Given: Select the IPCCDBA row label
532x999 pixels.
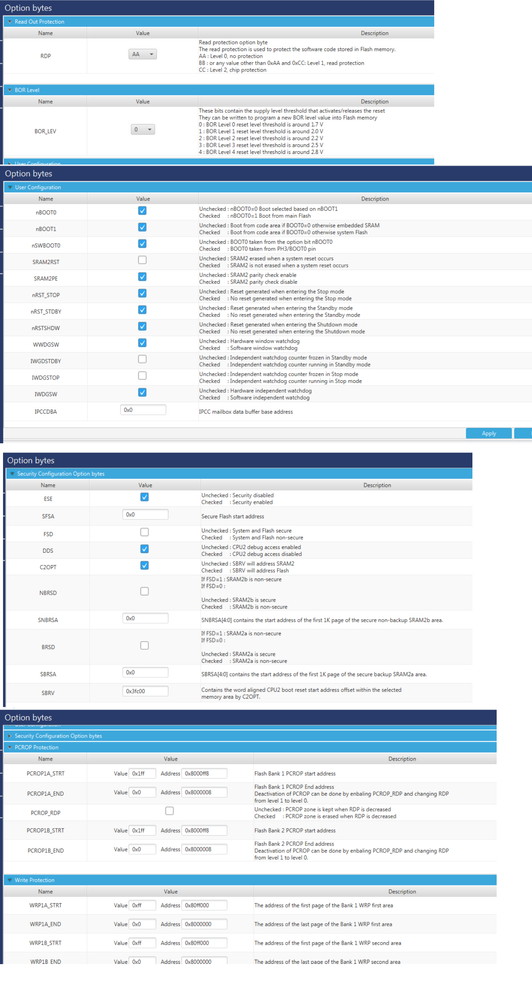Looking at the screenshot, I should coord(45,411).
